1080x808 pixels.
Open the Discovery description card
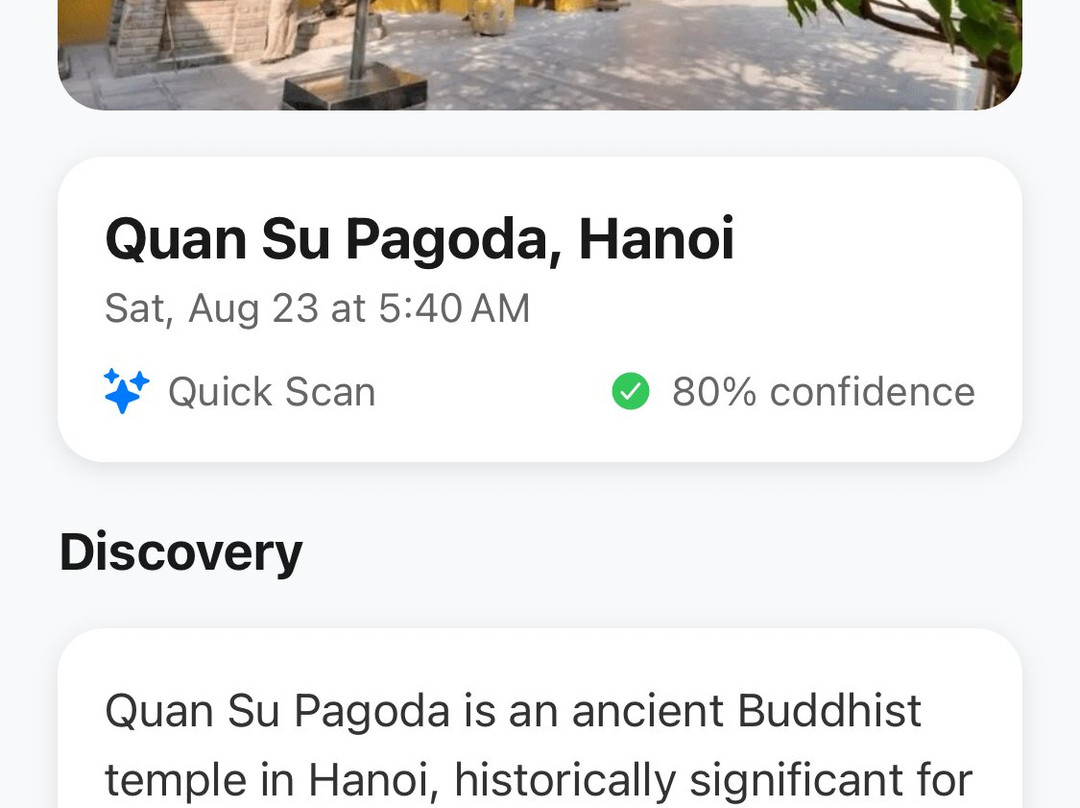tap(539, 718)
